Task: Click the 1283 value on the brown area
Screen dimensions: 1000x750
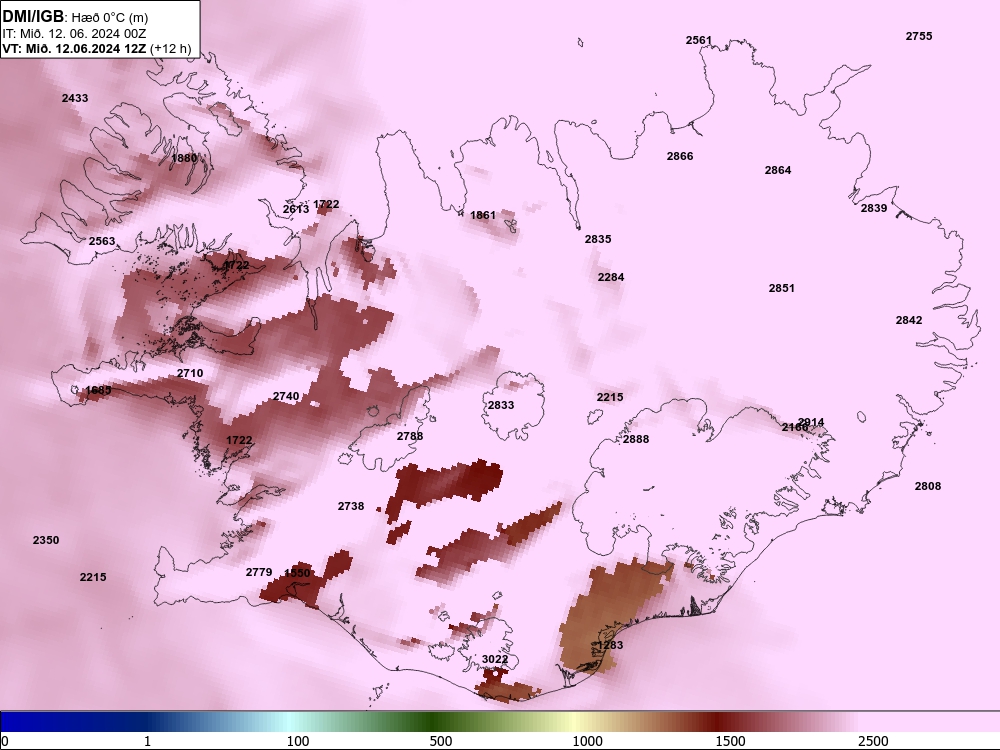Action: point(610,645)
